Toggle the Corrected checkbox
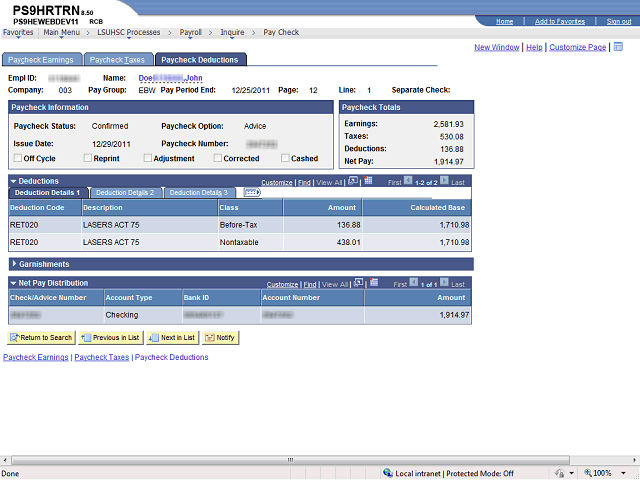The height and width of the screenshot is (480, 640). [218, 158]
